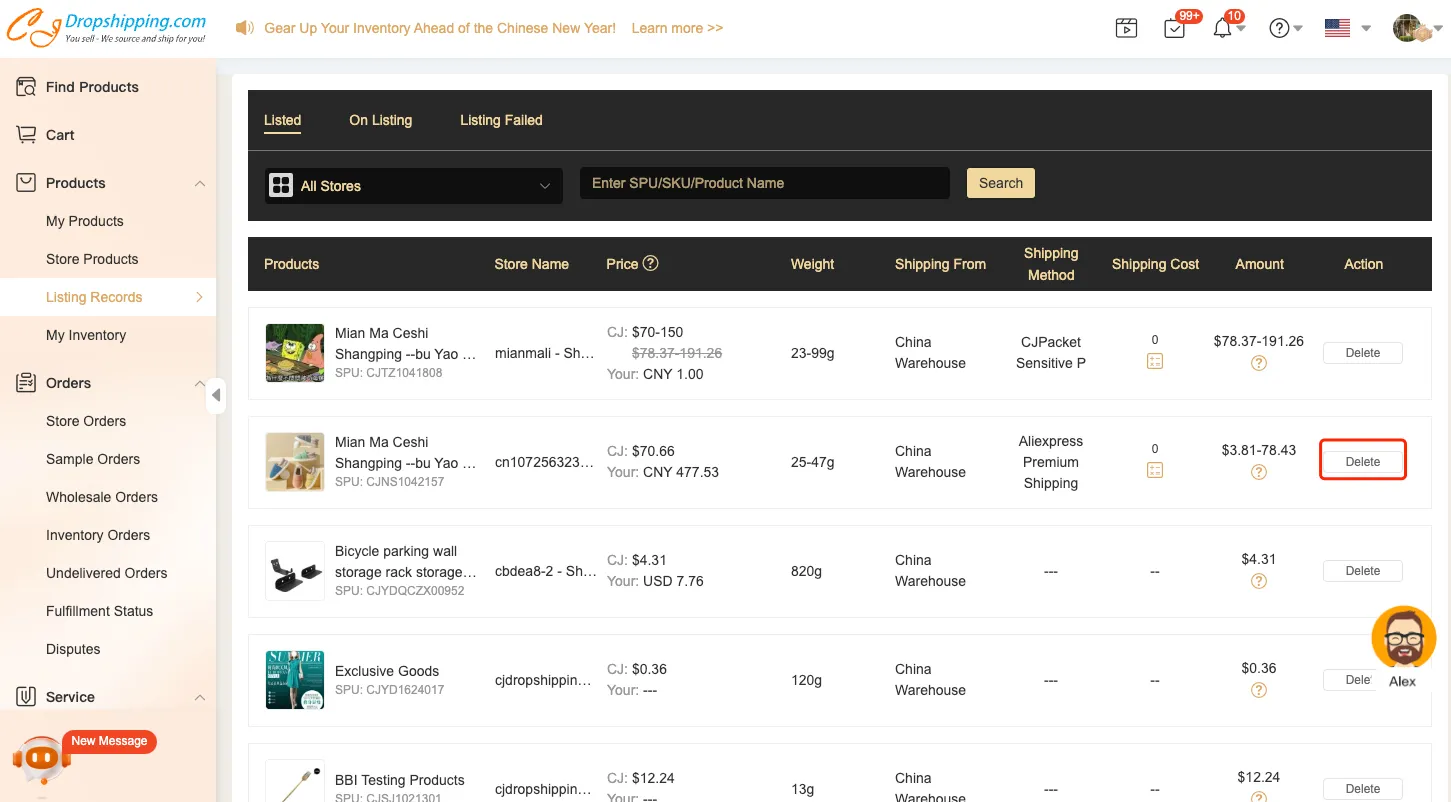The height and width of the screenshot is (802, 1451).
Task: Open the video tutorial icon in header
Action: click(x=1126, y=28)
